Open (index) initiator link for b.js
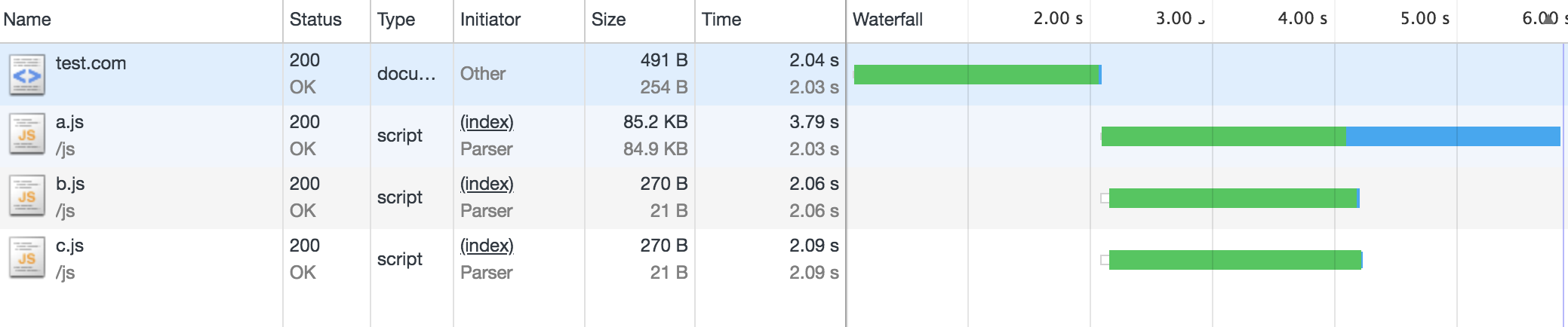Viewport: 1568px width, 327px height. click(x=487, y=184)
